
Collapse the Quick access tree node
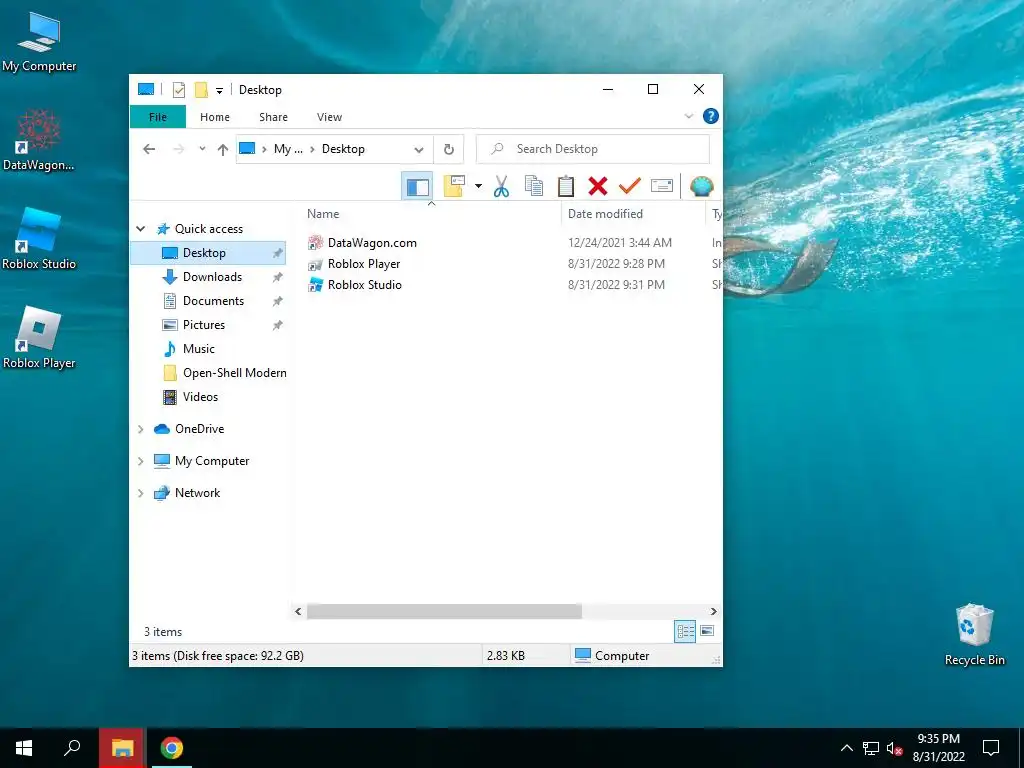(140, 229)
